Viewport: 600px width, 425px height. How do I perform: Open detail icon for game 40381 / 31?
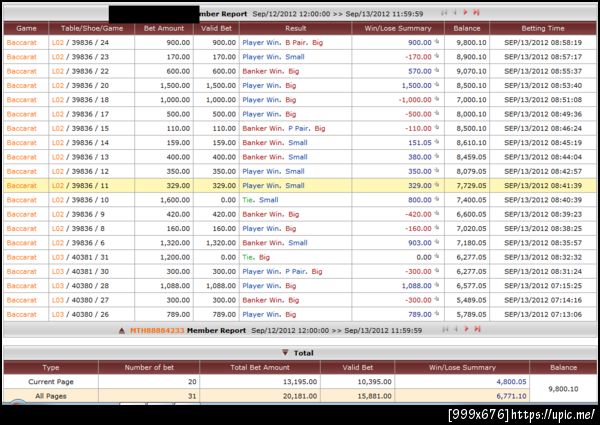(437, 256)
